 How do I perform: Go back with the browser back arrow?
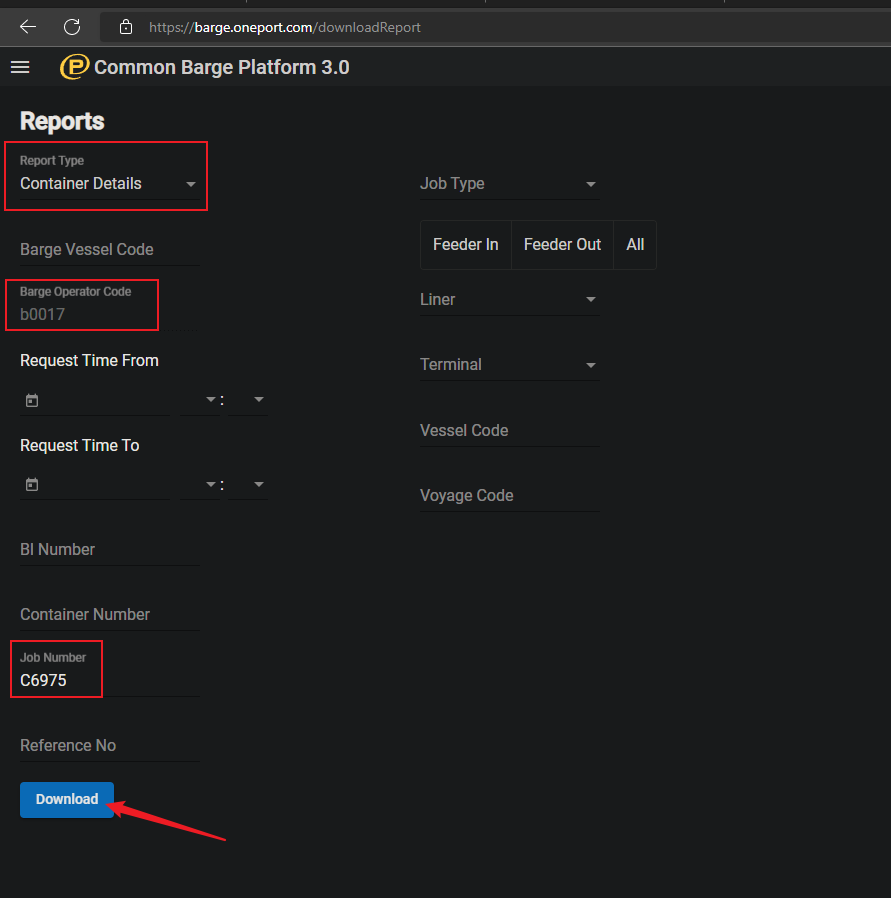click(27, 27)
